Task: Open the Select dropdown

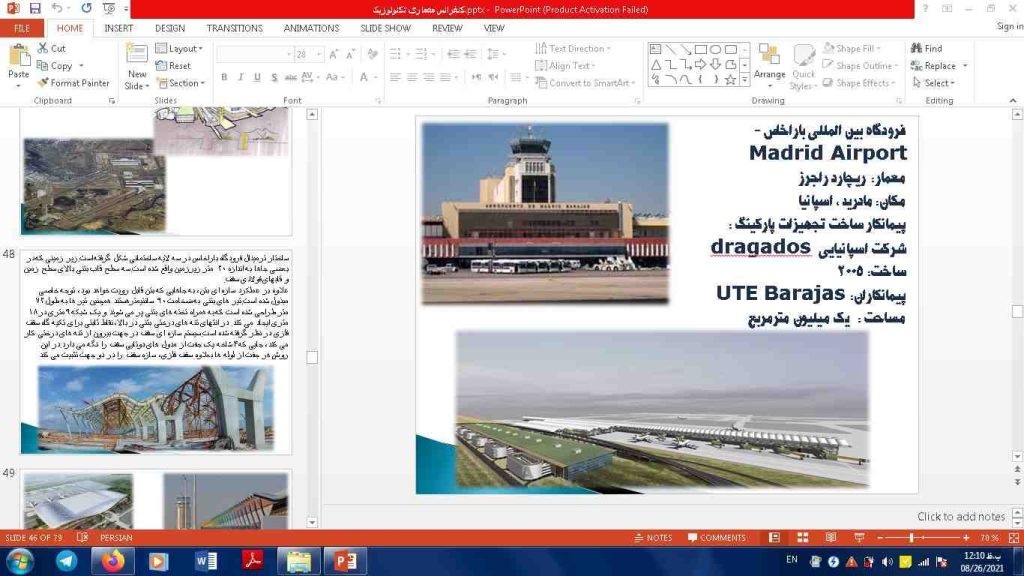Action: 934,83
